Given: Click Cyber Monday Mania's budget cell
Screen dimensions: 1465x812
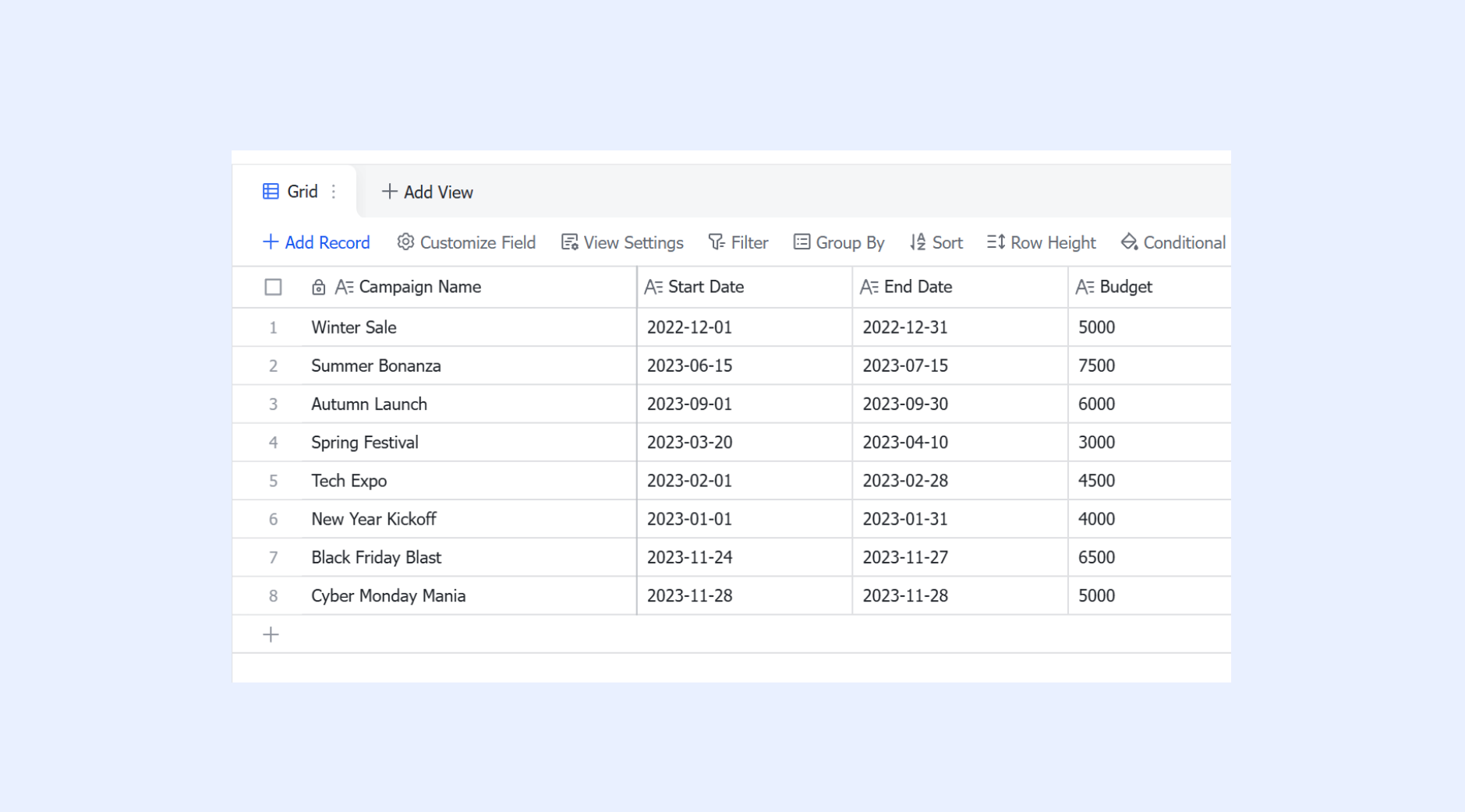Looking at the screenshot, I should pyautogui.click(x=1150, y=595).
